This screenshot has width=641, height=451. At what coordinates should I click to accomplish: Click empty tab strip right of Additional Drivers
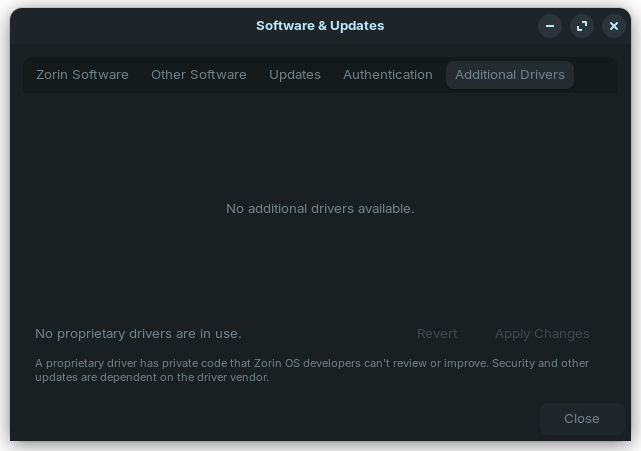[x=596, y=75]
